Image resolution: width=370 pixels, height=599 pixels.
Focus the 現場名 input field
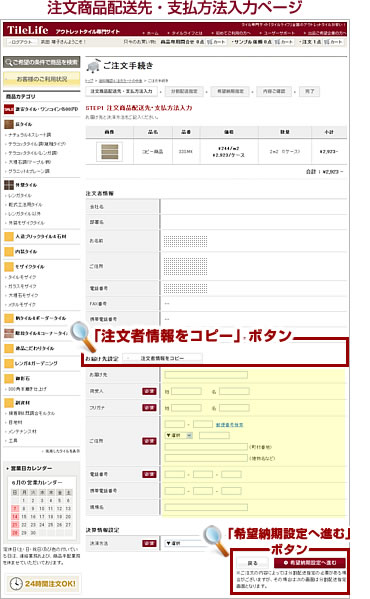click(x=206, y=507)
